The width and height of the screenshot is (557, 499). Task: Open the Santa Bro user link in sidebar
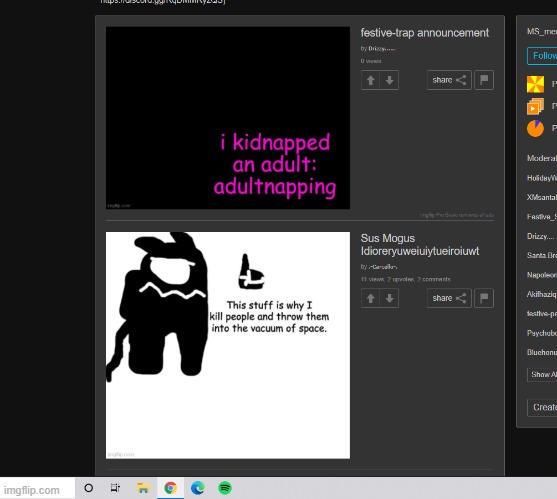click(542, 255)
